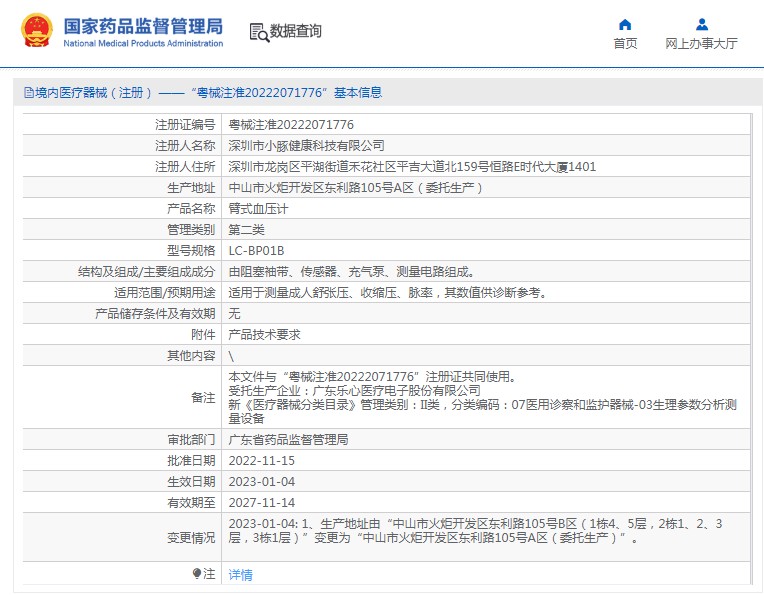Viewport: 764px width, 595px height.
Task: Select model LC-BP01B
Action: pos(256,250)
